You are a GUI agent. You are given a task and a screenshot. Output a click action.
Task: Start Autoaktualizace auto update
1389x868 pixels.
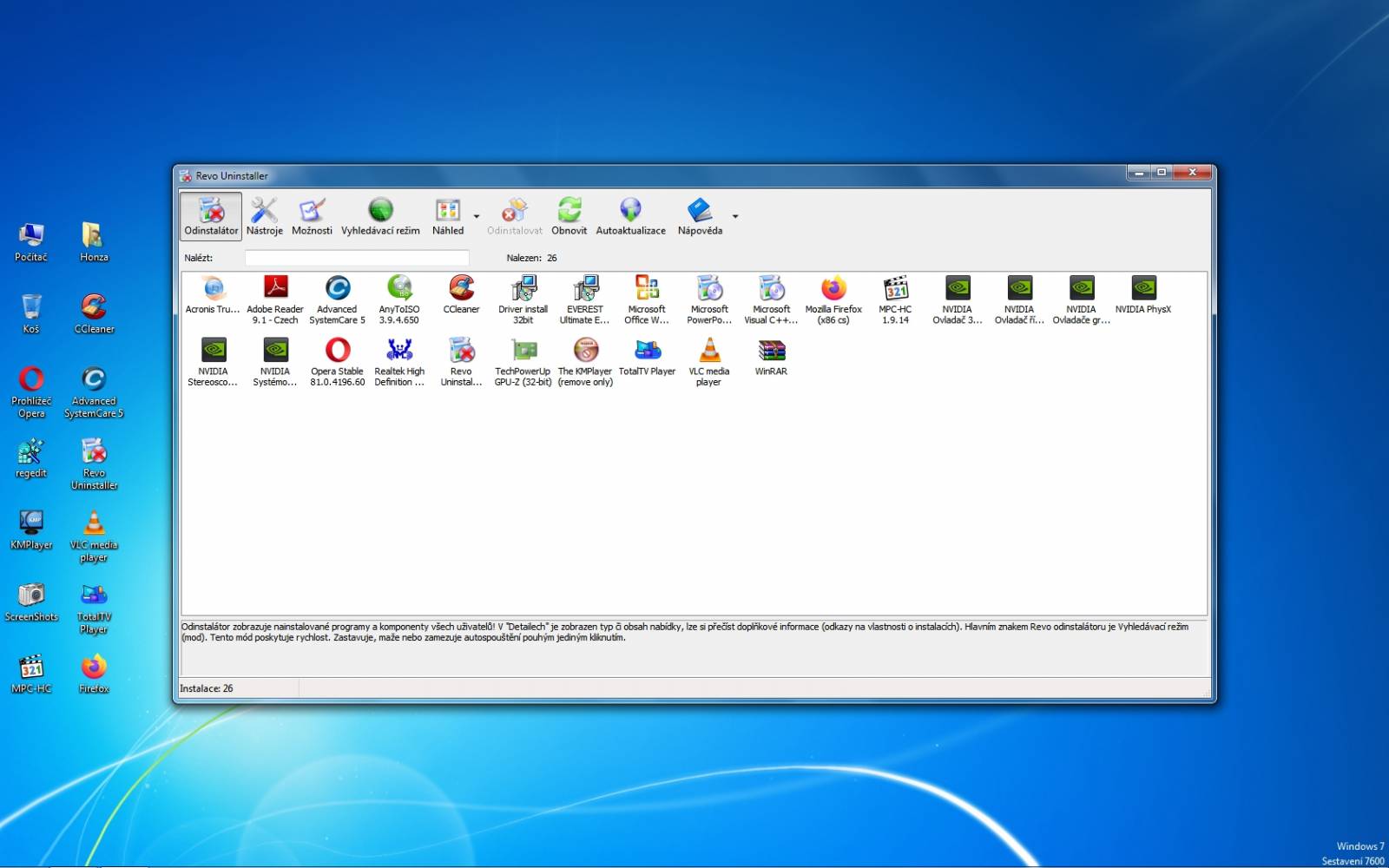(x=630, y=216)
